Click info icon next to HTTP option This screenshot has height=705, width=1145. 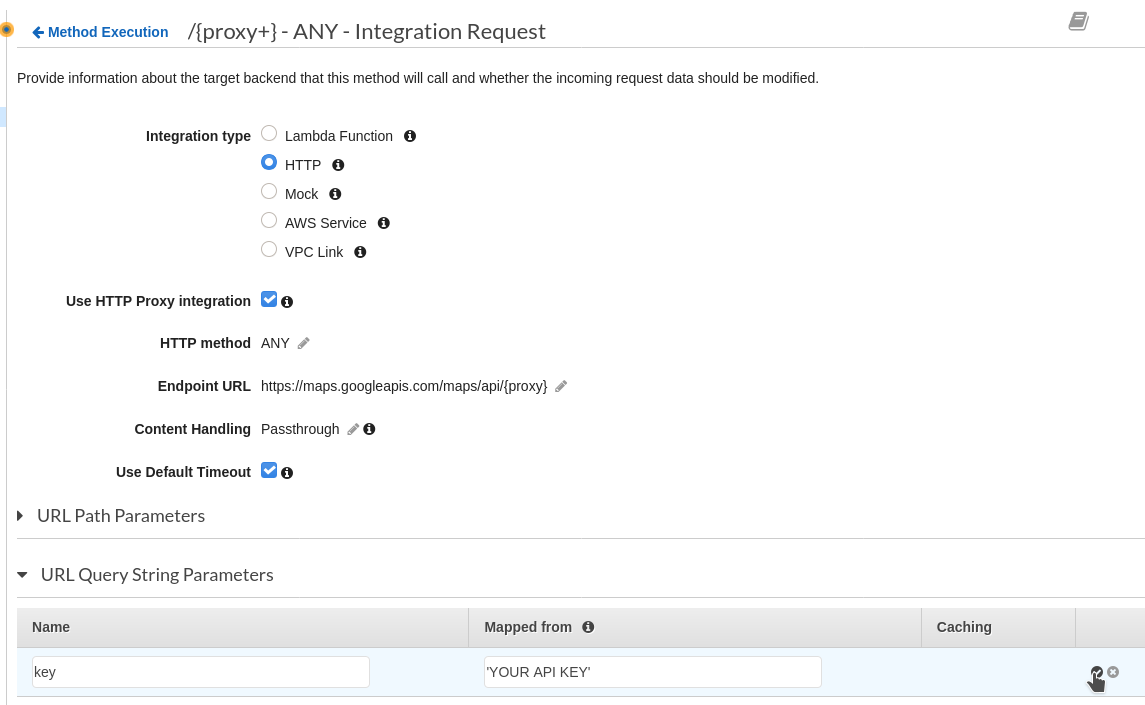[x=338, y=165]
